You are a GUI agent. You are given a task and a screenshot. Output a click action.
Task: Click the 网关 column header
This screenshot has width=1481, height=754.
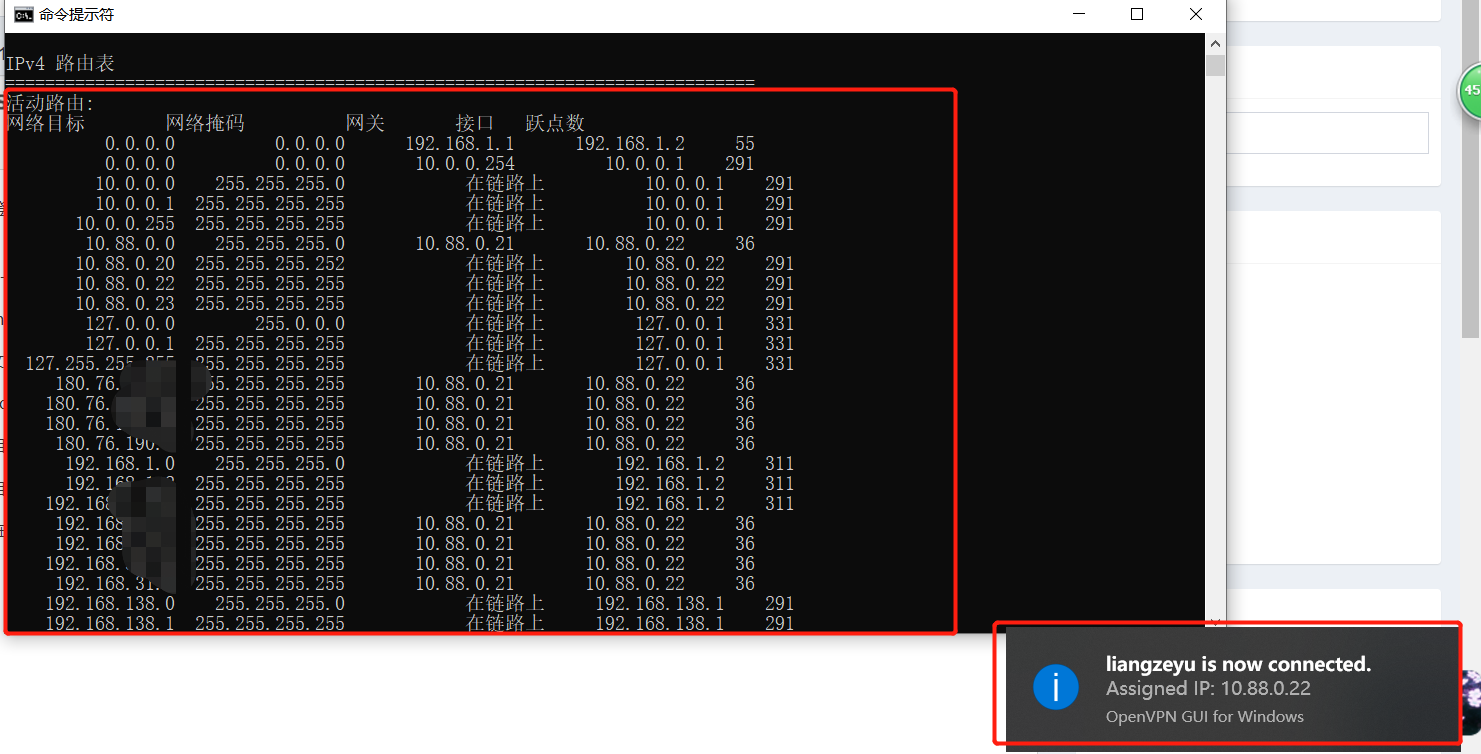coord(365,123)
